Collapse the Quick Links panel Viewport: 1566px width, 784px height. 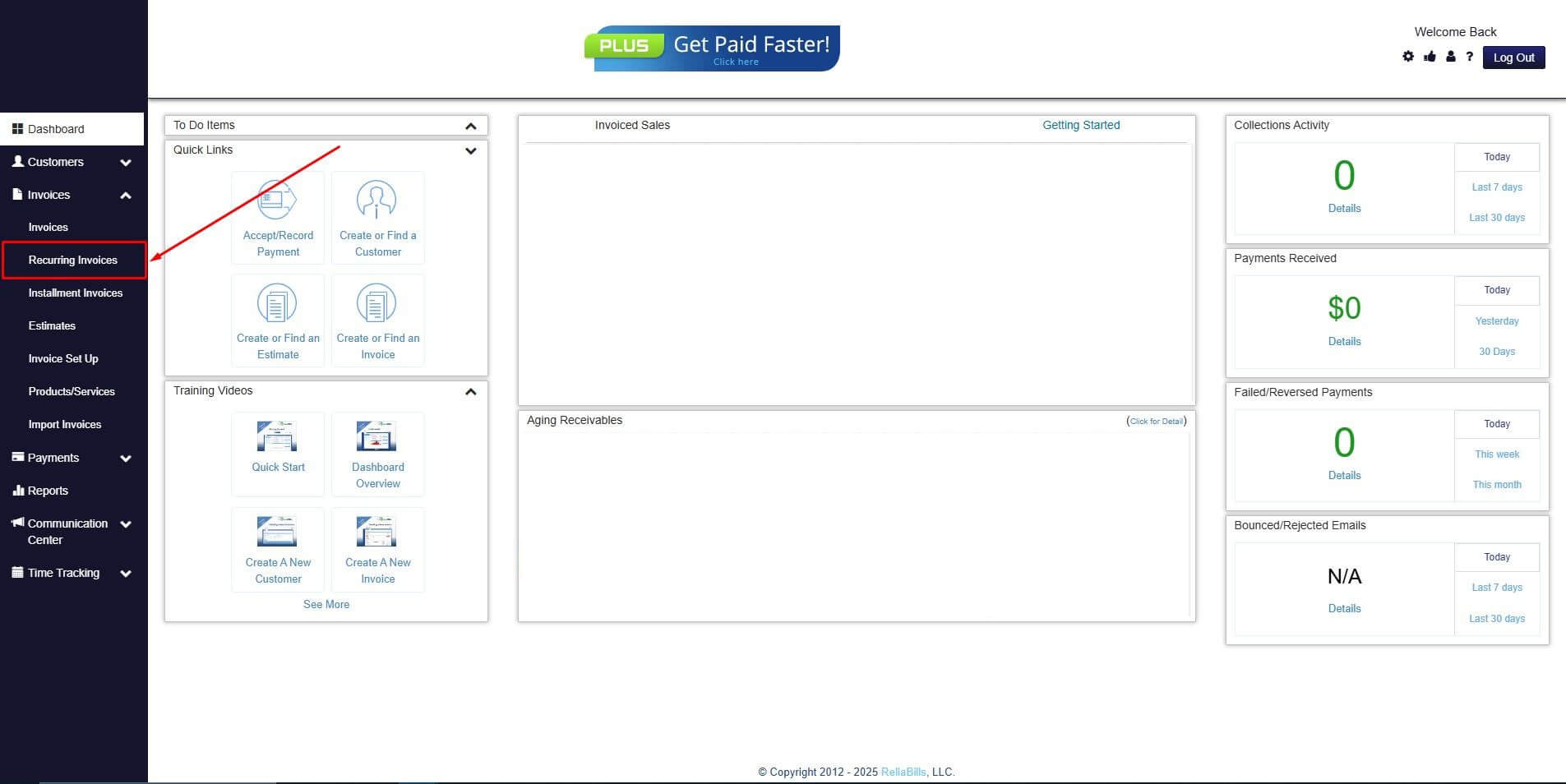point(470,150)
